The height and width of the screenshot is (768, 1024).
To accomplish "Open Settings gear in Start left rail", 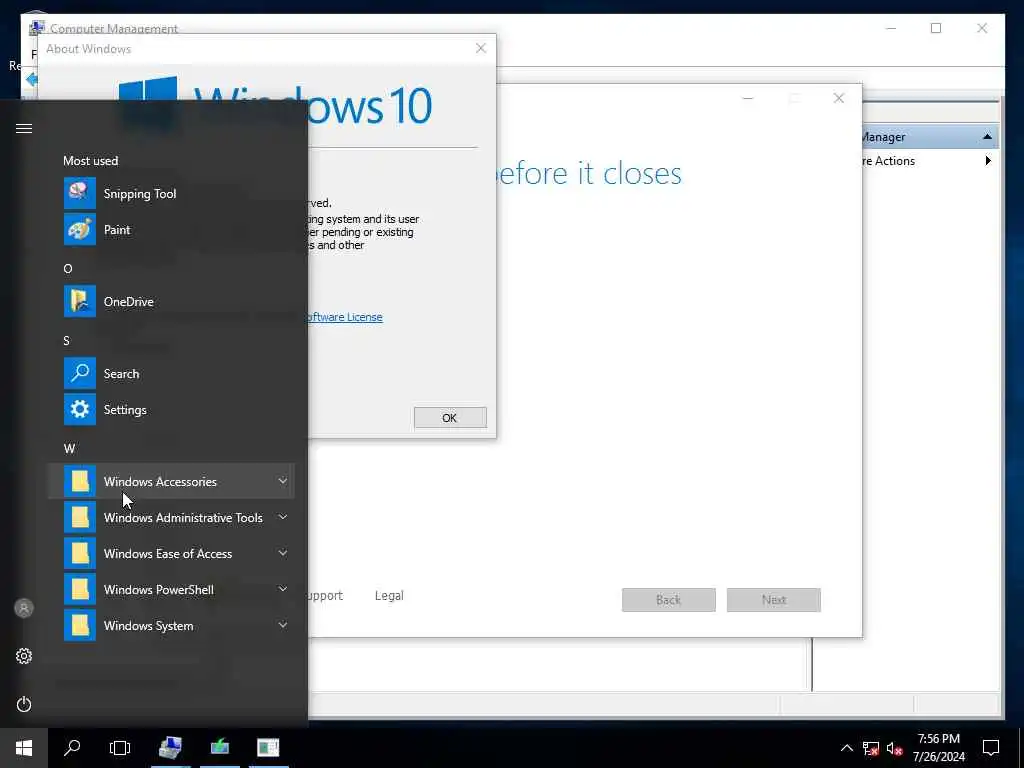I will coord(24,656).
